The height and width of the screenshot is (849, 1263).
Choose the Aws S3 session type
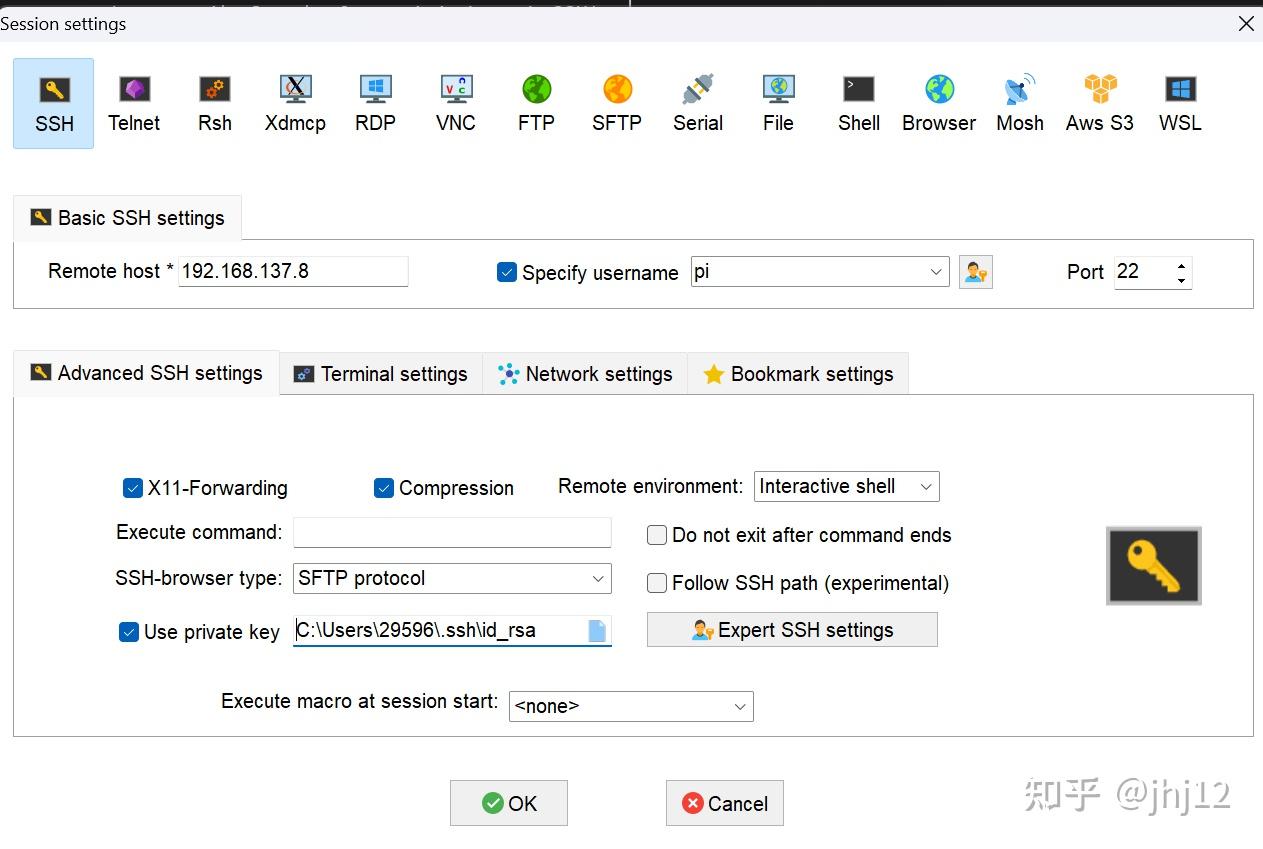1099,103
